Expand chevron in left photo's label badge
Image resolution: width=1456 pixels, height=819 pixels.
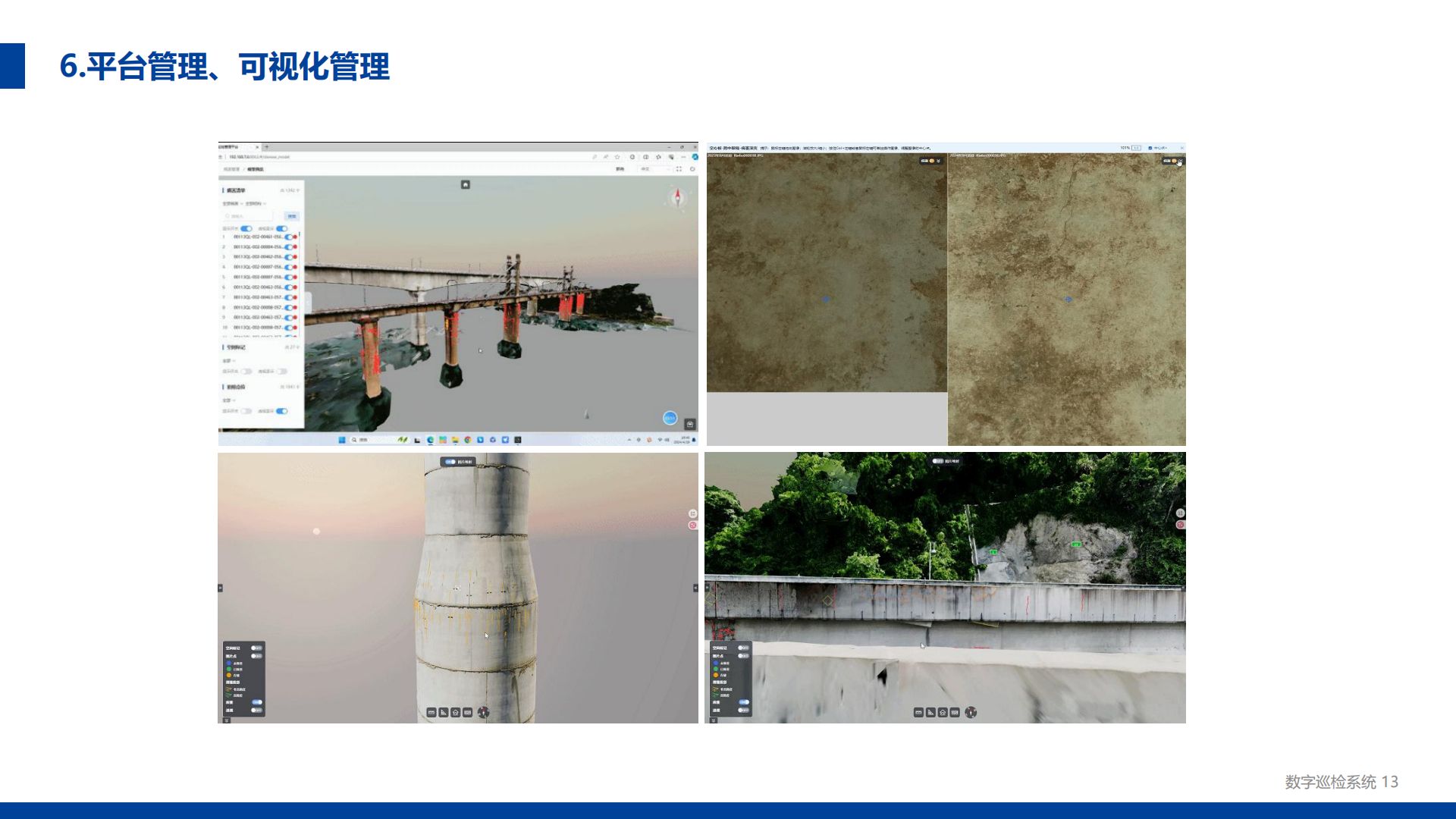click(939, 161)
